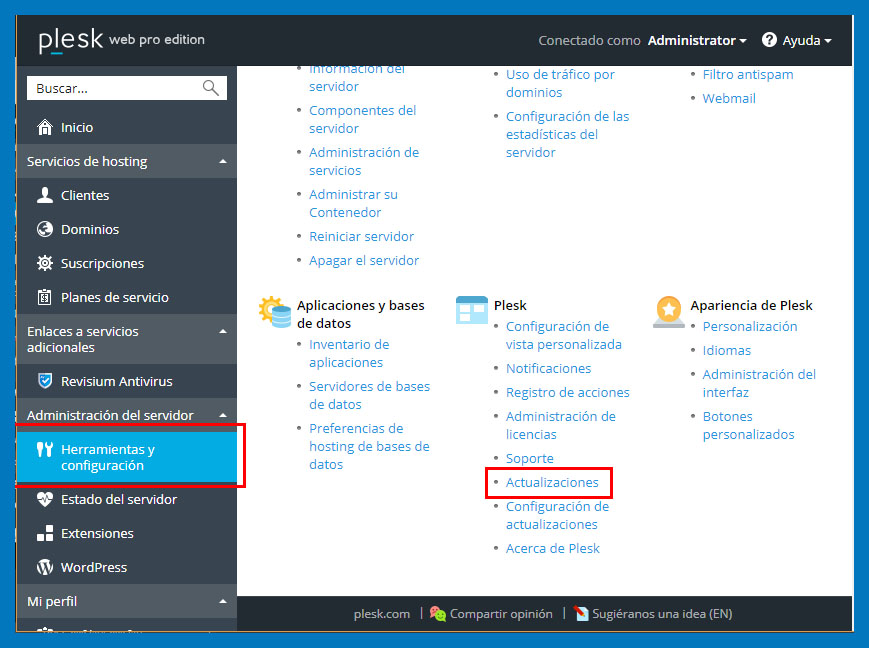The width and height of the screenshot is (869, 648).
Task: Open Uso de tráfico por dominios link
Action: click(560, 83)
